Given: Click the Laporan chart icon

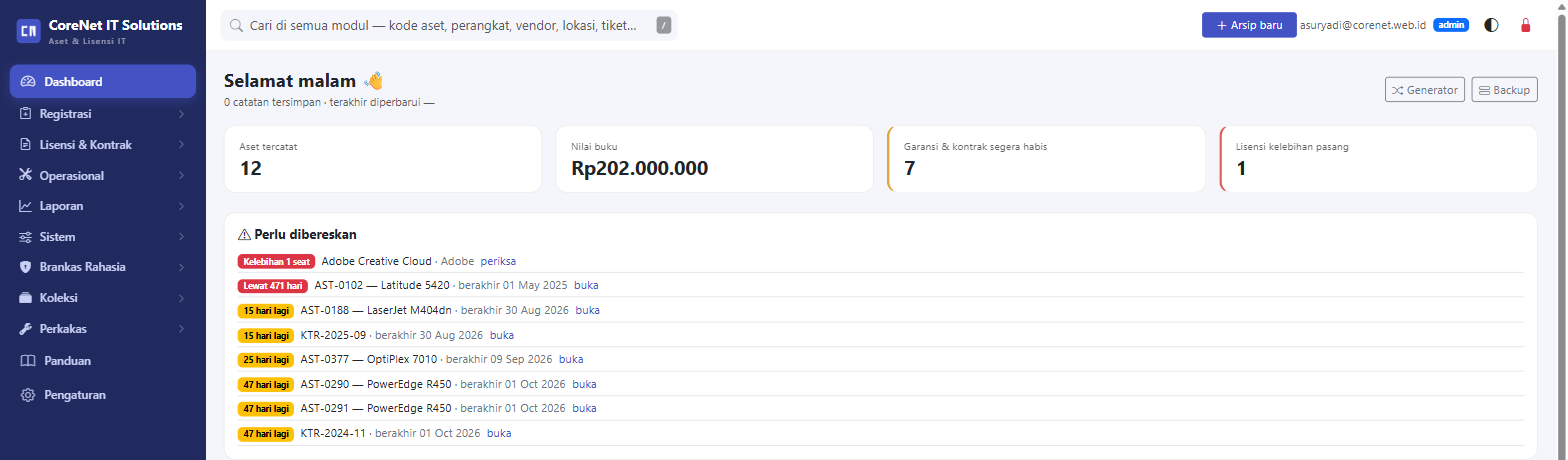Looking at the screenshot, I should click(x=26, y=206).
